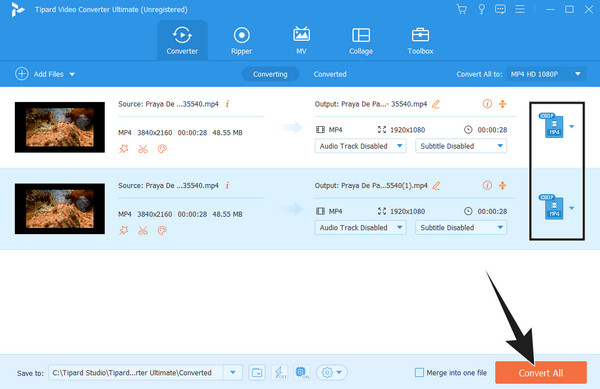Image resolution: width=600 pixels, height=389 pixels.
Task: Expand the Save to path dropdown
Action: 233,373
